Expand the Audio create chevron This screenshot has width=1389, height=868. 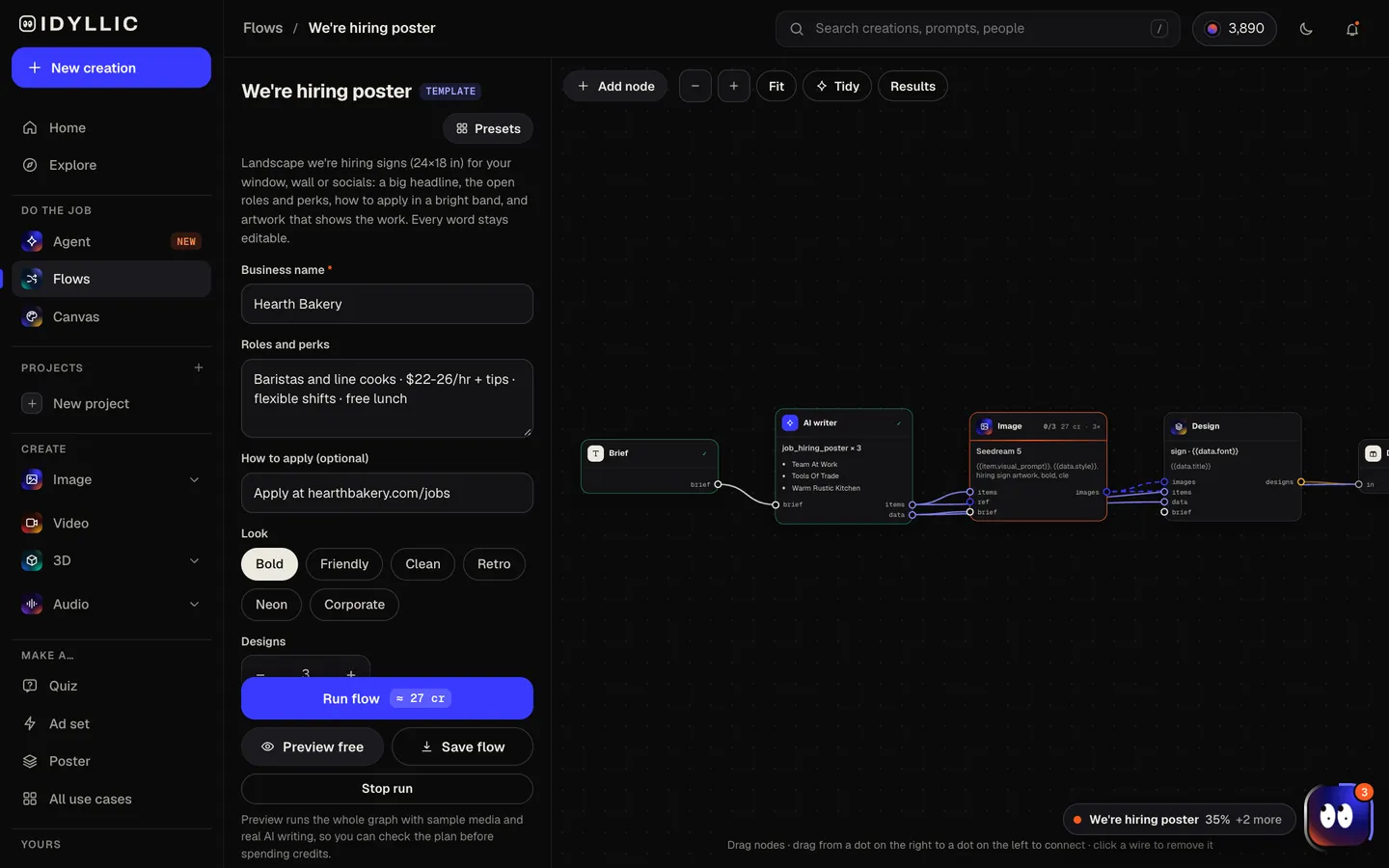194,604
